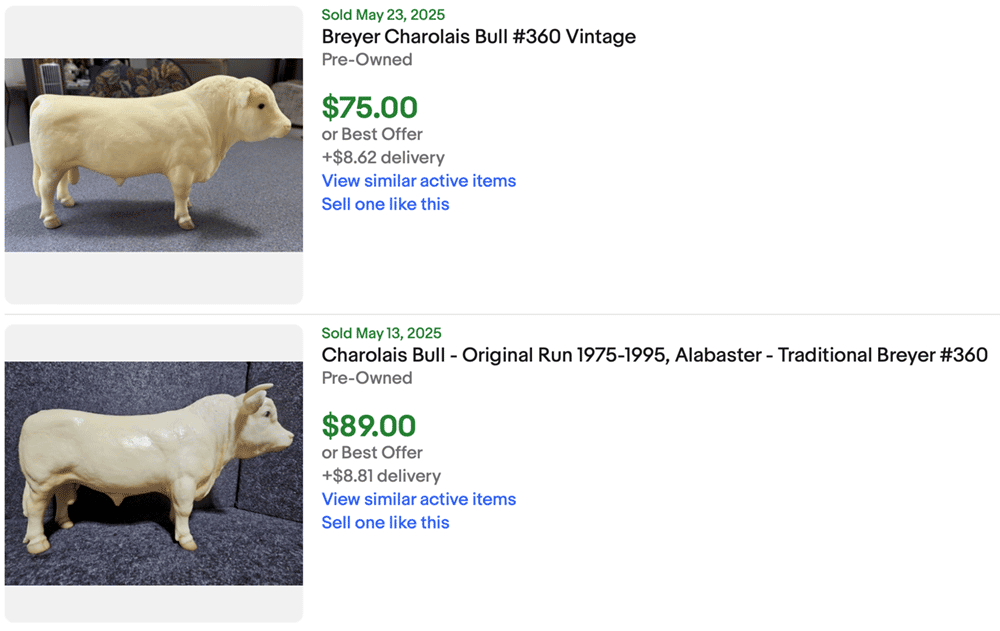1000x631 pixels.
Task: Open the Breyer Charolais Bull #360 Vintage listing
Action: (478, 37)
